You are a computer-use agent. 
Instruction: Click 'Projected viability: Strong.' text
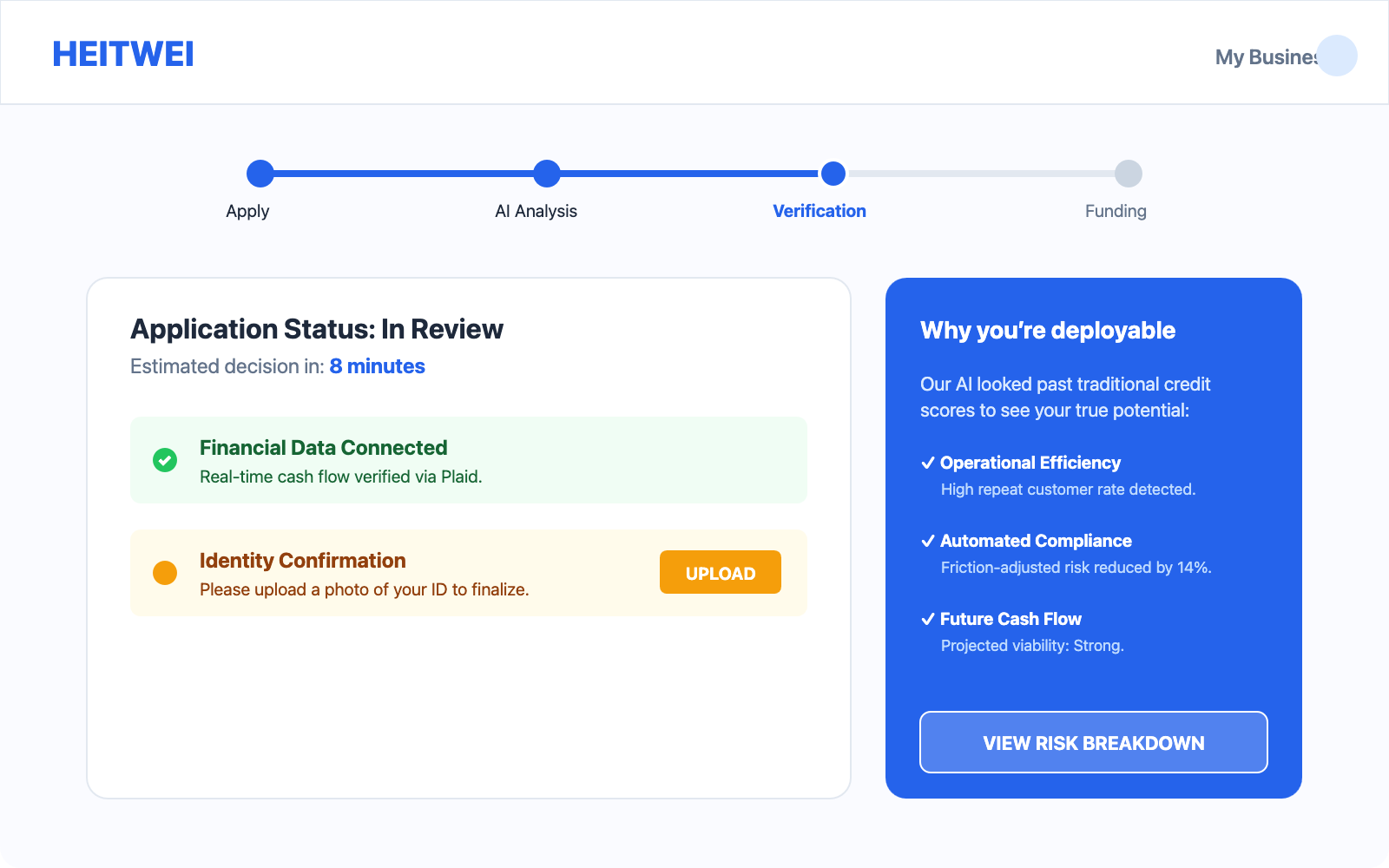click(1032, 646)
